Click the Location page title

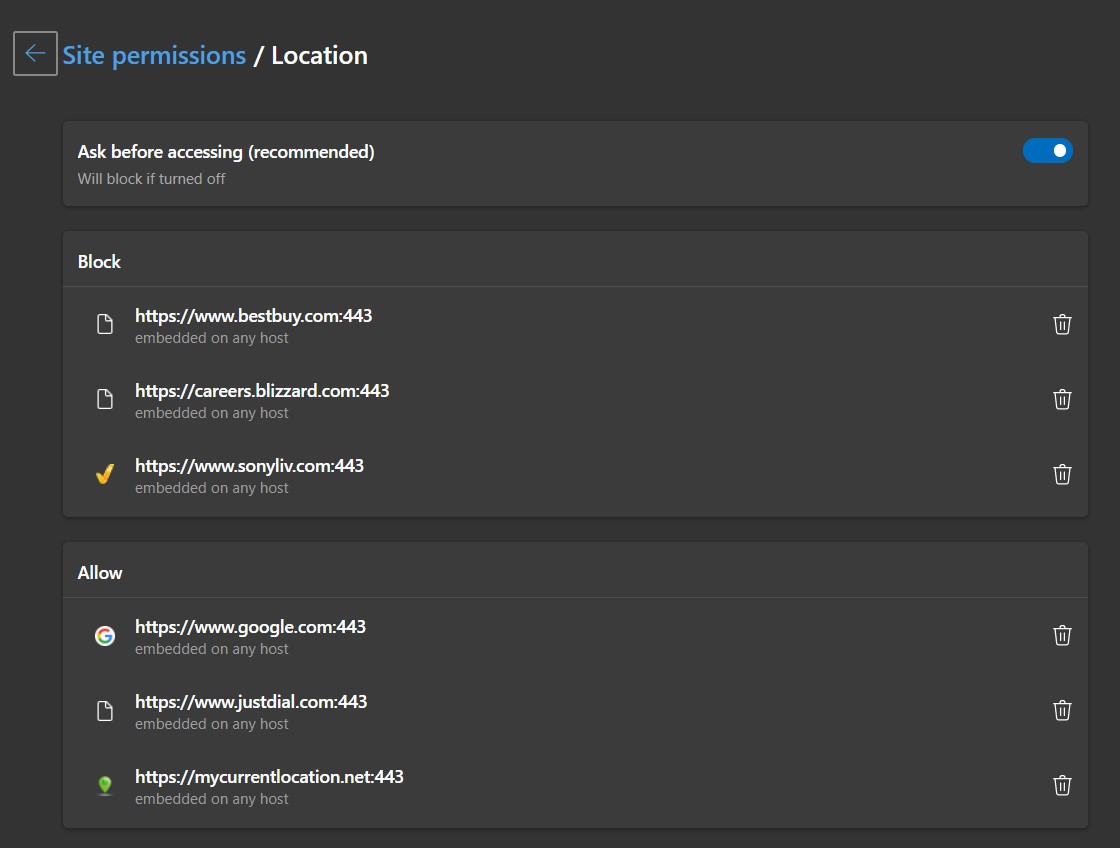click(x=319, y=56)
